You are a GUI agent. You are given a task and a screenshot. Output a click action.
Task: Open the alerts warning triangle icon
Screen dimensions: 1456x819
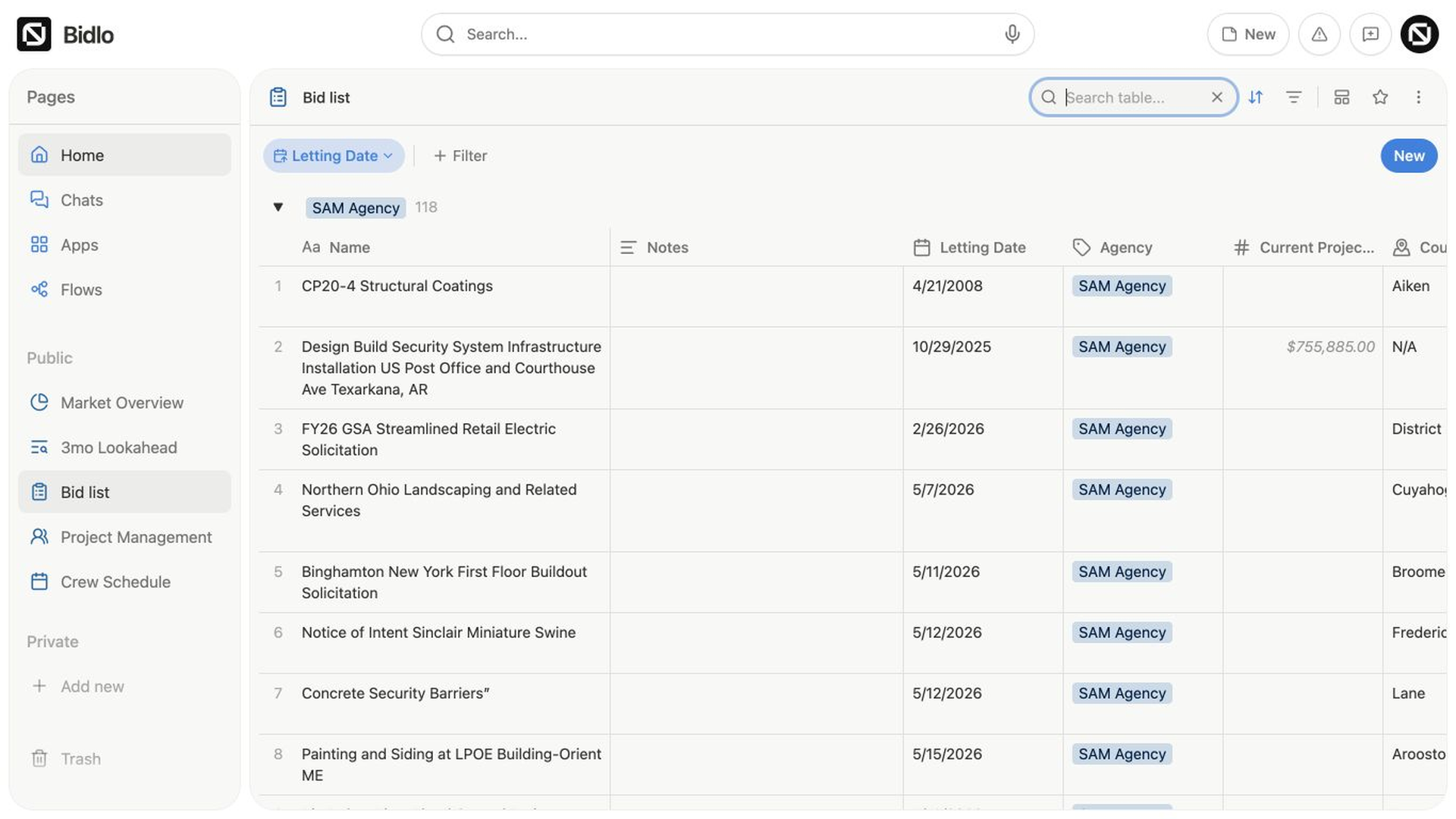click(x=1319, y=34)
